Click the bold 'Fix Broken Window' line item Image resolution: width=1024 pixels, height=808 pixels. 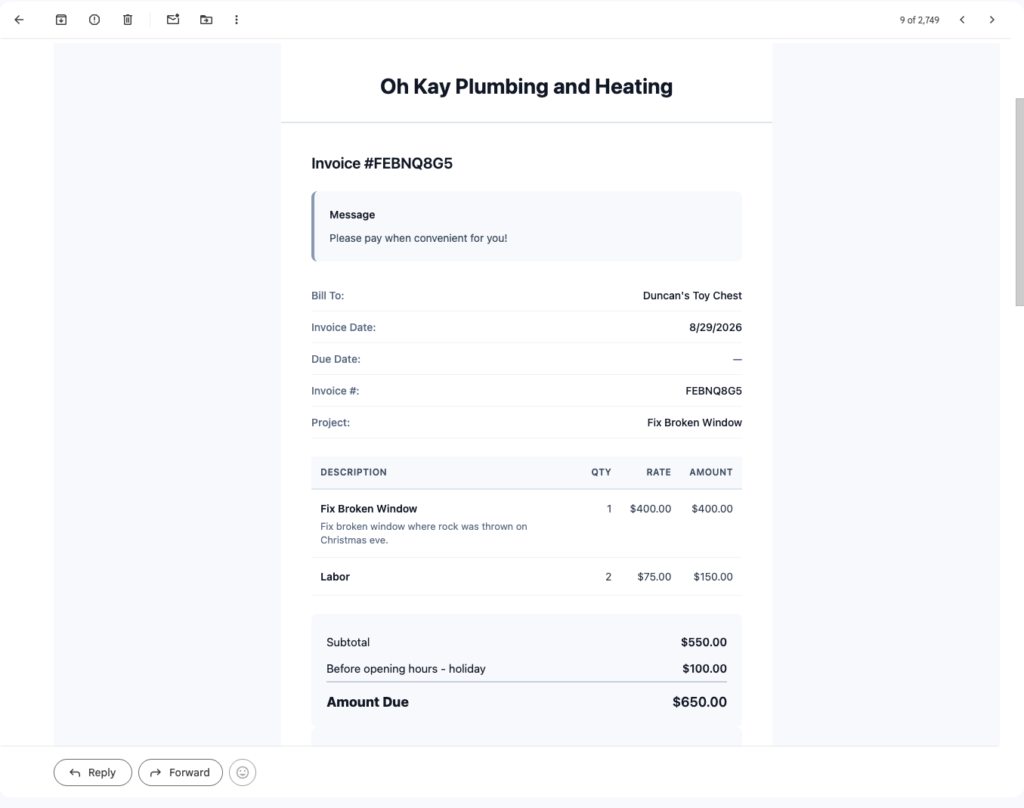pos(368,509)
